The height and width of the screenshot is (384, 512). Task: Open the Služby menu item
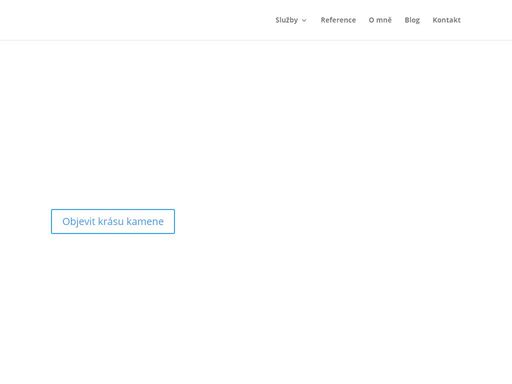tap(287, 20)
